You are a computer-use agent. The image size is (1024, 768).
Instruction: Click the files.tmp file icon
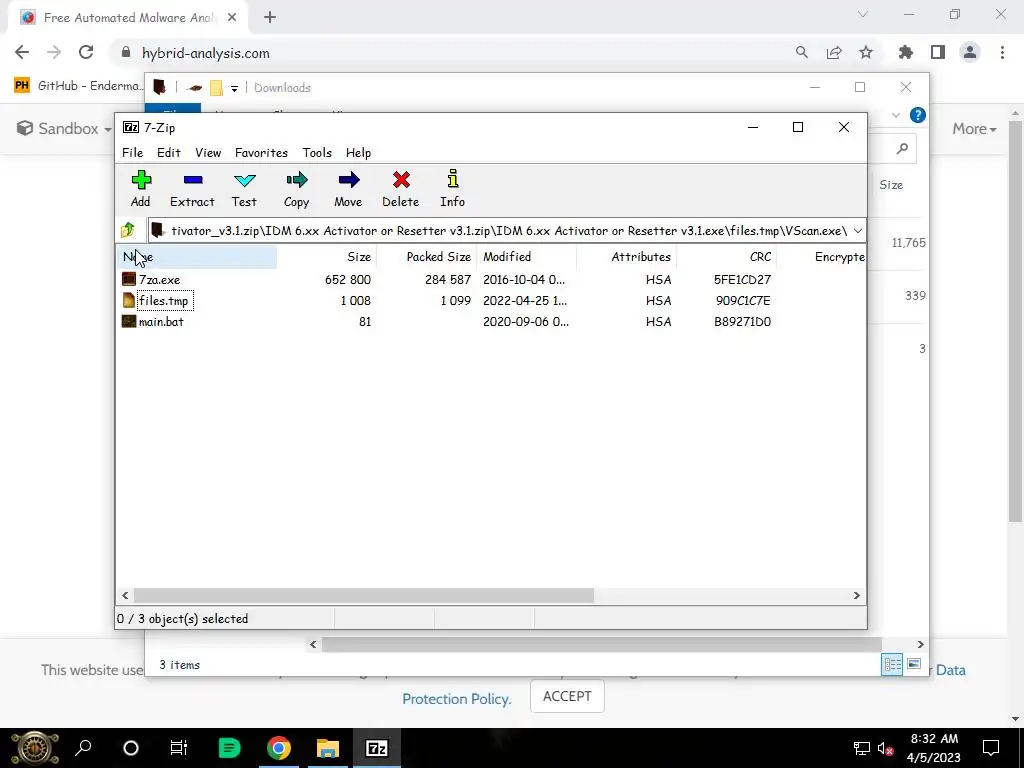click(129, 300)
